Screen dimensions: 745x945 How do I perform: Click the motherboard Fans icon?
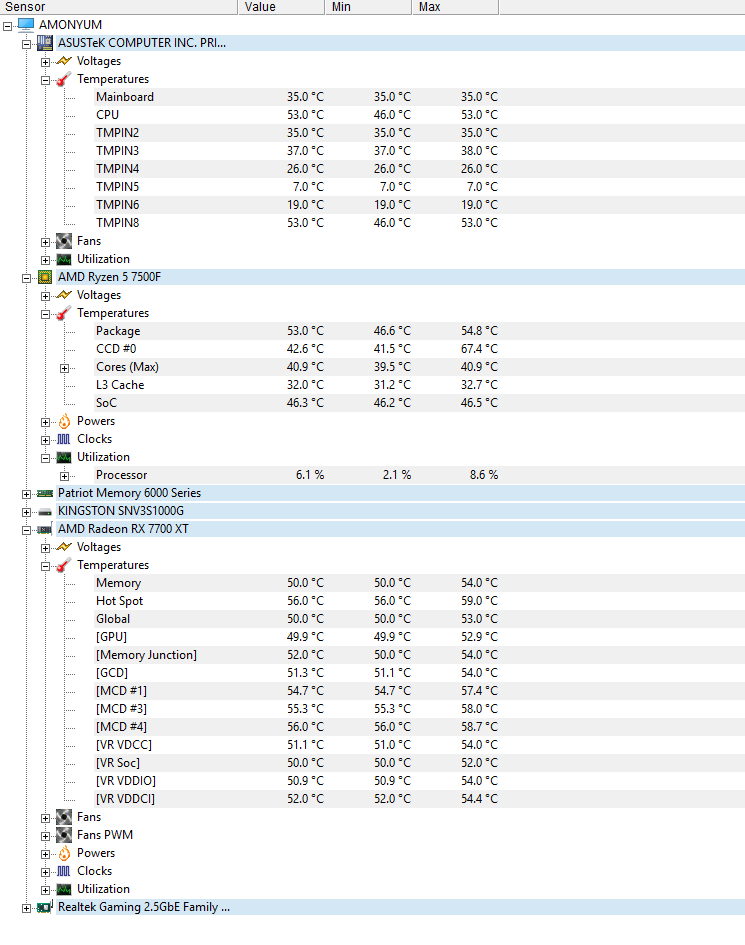click(64, 242)
